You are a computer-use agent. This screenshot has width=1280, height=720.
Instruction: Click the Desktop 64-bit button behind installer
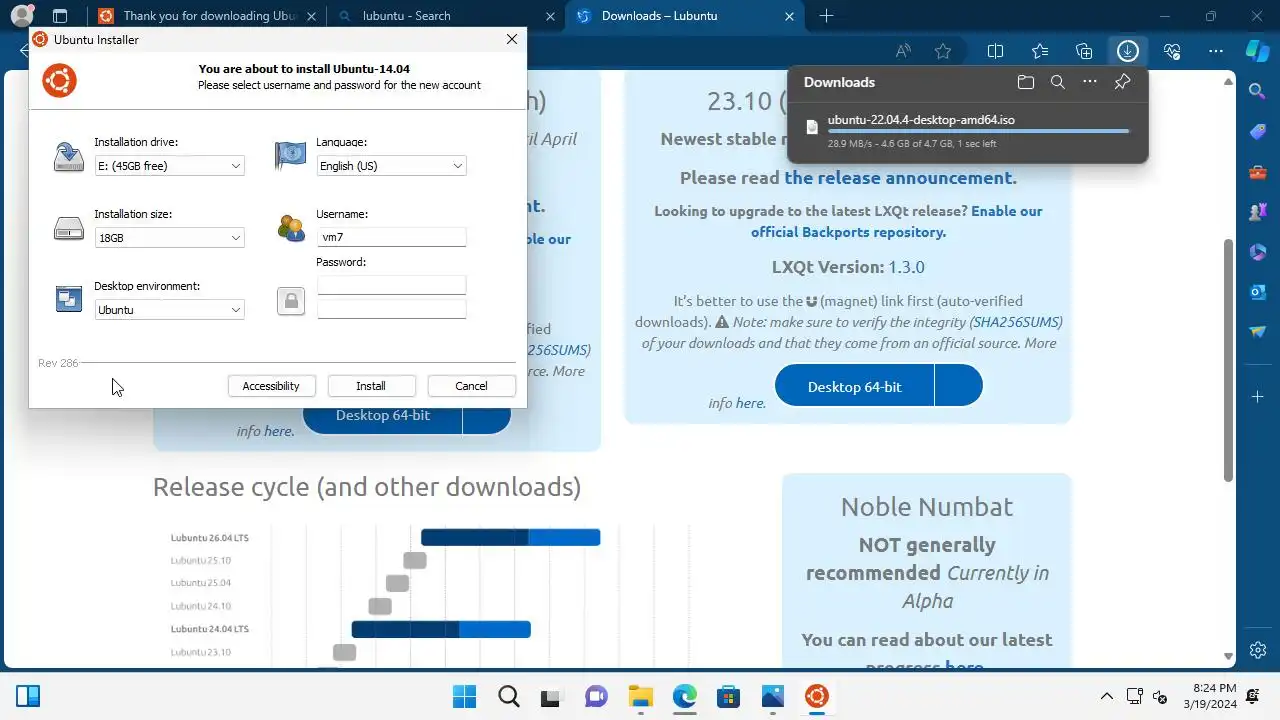[x=383, y=416]
